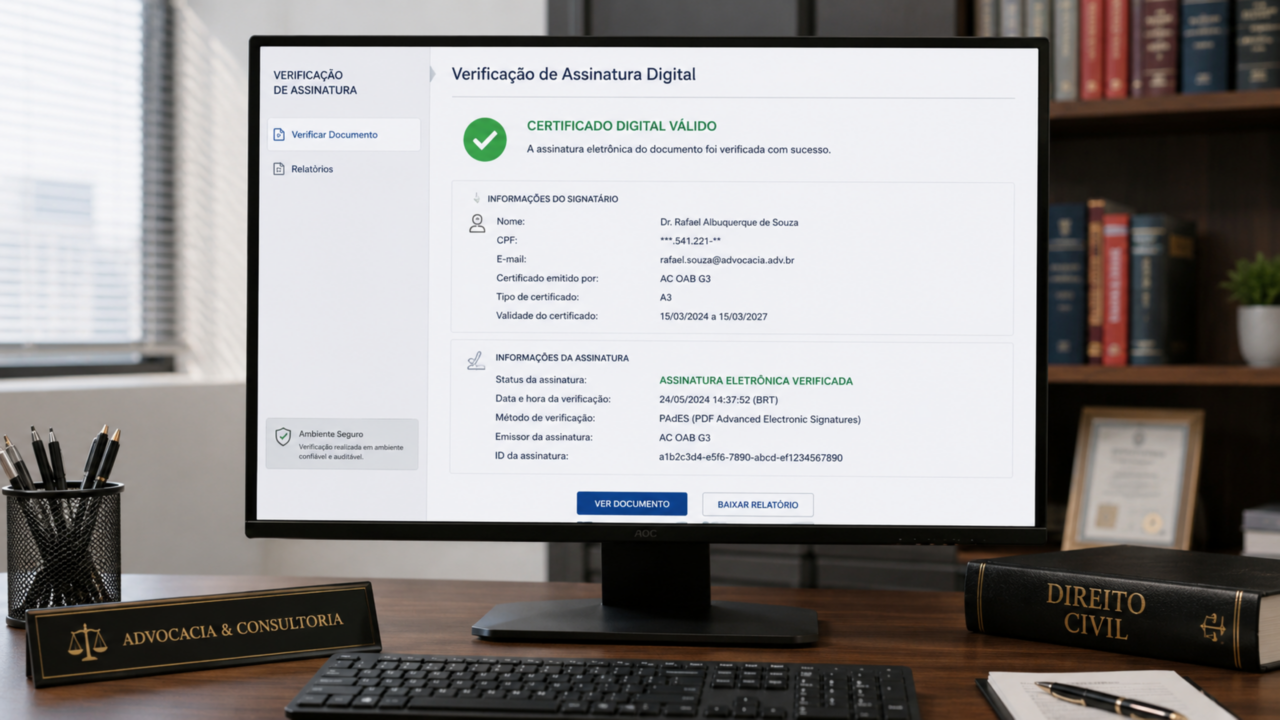Click the VERIFICAÇÃO DE ASSINATURA sidebar title
The height and width of the screenshot is (720, 1280).
315,82
